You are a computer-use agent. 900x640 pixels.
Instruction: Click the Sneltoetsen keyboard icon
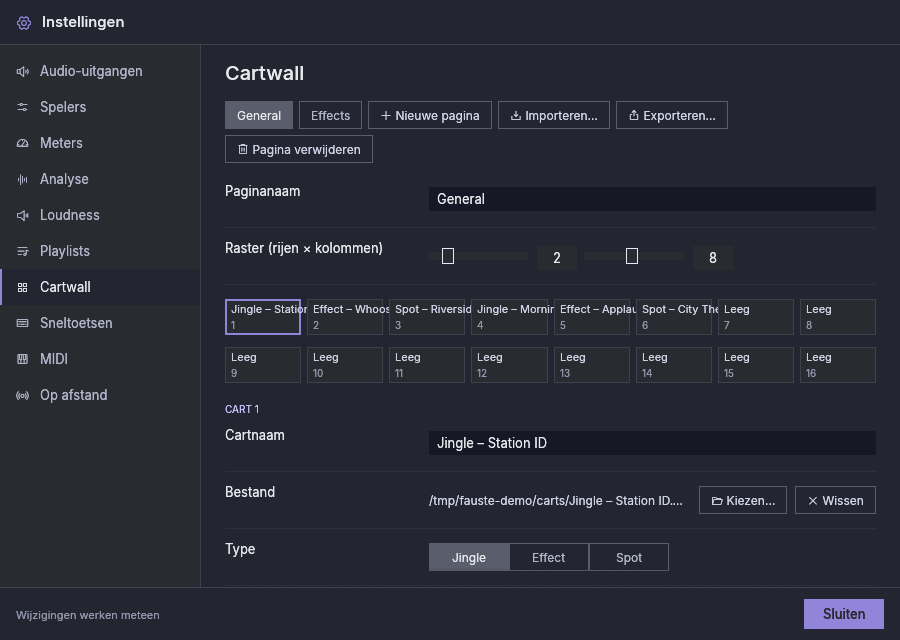22,323
